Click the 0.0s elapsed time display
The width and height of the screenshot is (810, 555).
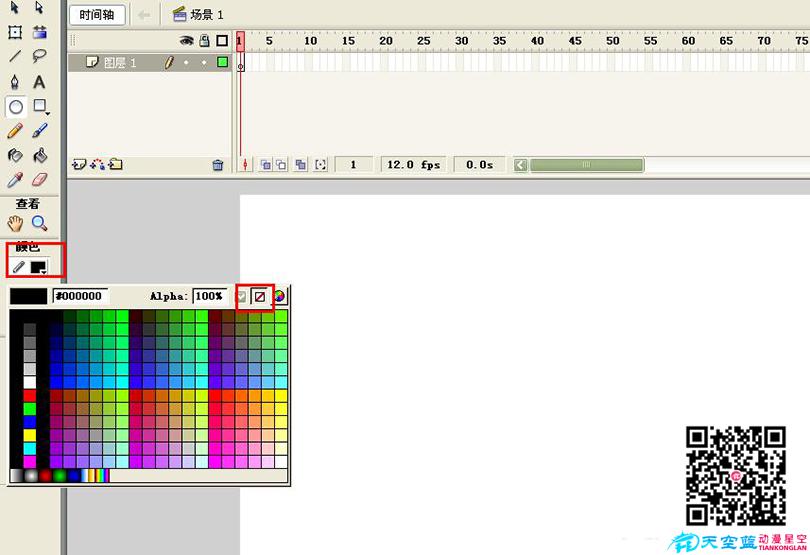click(479, 165)
